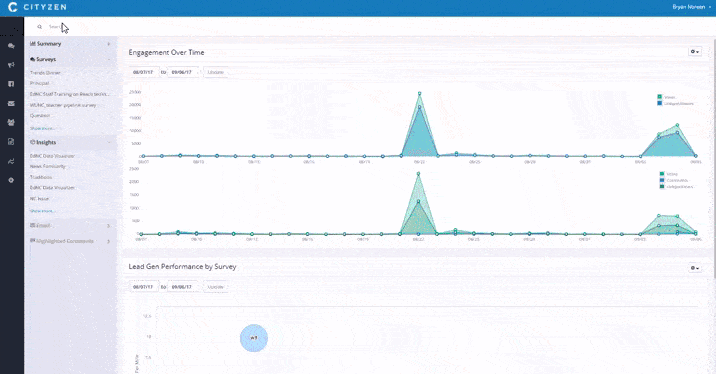Screen dimensions: 716x374
Task: Click the Views peak point on 08/22
Action: point(419,94)
